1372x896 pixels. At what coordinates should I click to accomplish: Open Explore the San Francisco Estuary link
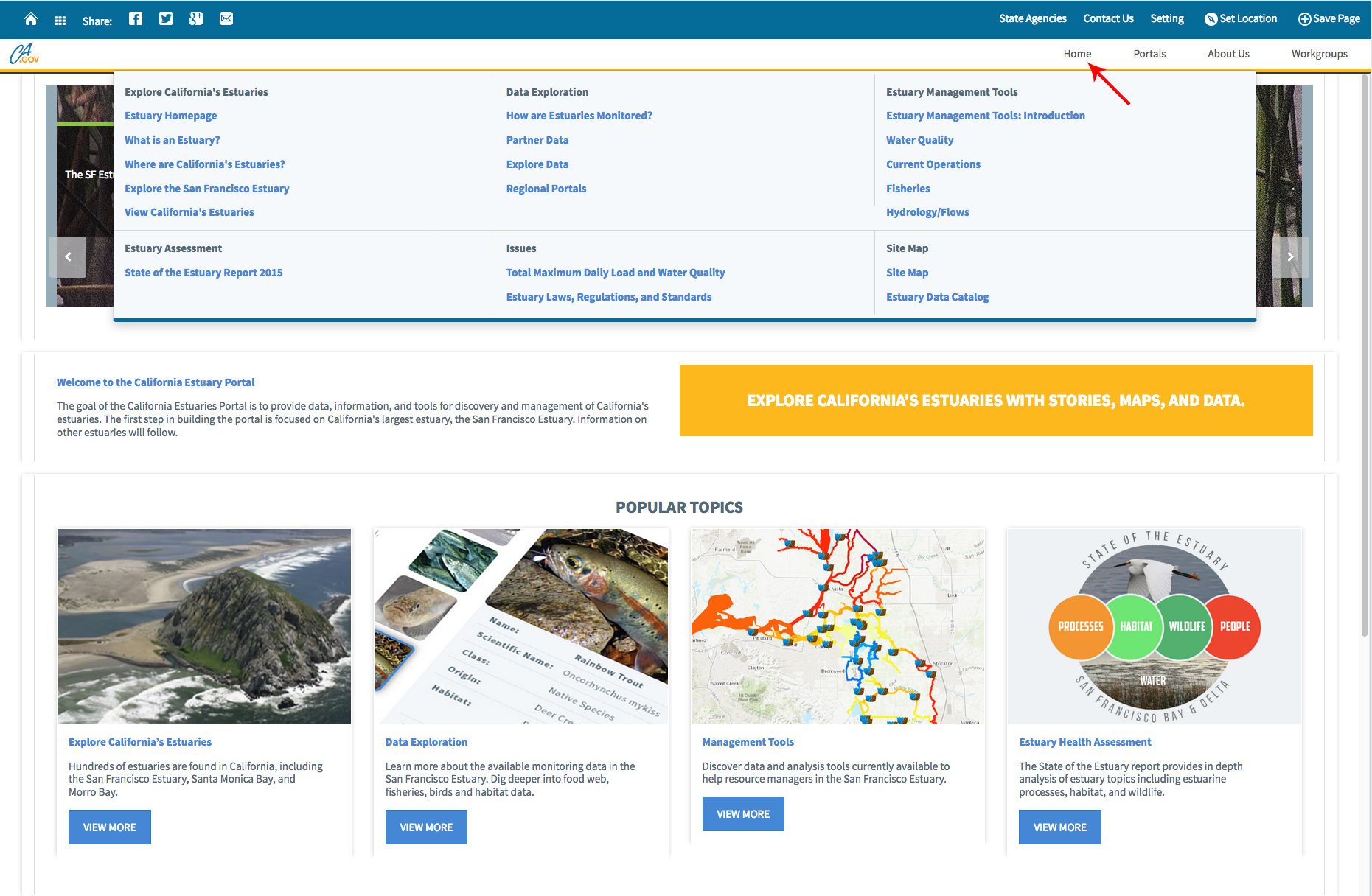pos(206,189)
